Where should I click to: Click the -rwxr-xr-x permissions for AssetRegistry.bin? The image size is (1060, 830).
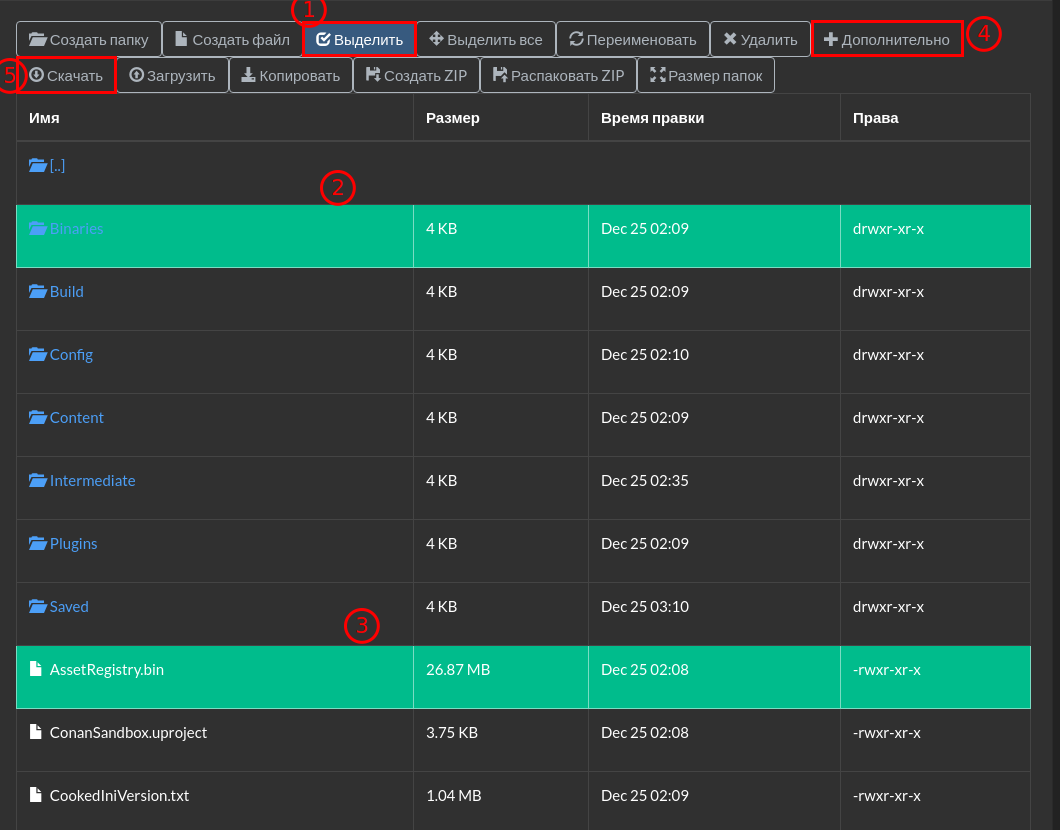pyautogui.click(x=887, y=669)
